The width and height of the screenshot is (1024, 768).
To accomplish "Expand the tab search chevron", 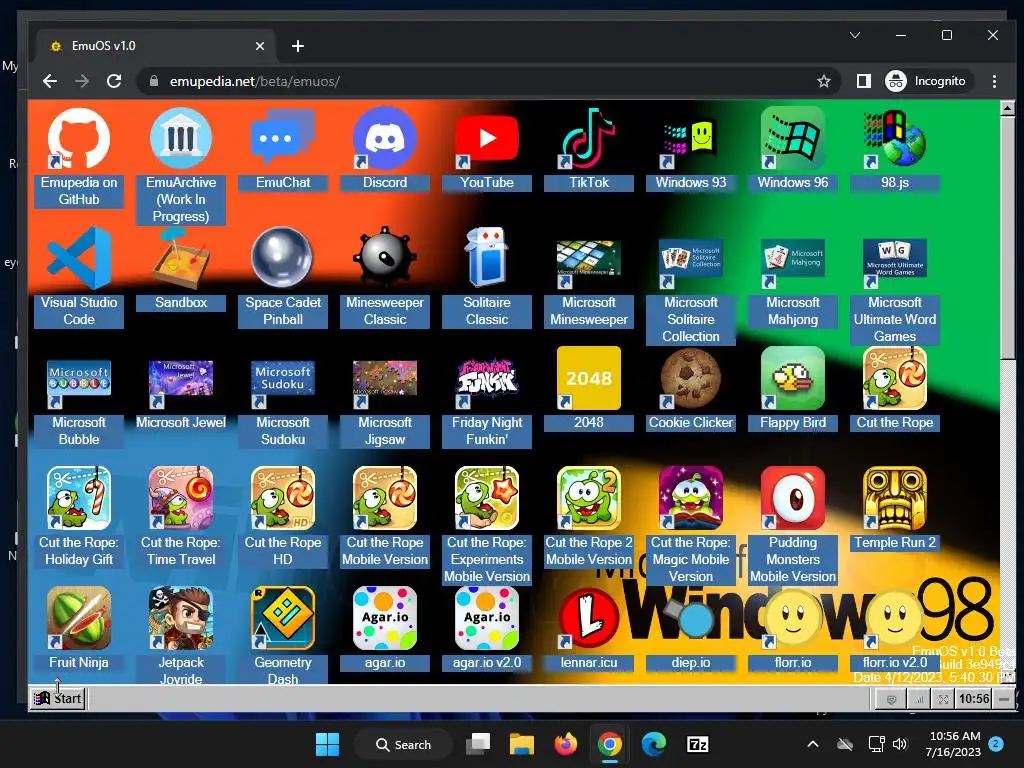I will point(855,35).
